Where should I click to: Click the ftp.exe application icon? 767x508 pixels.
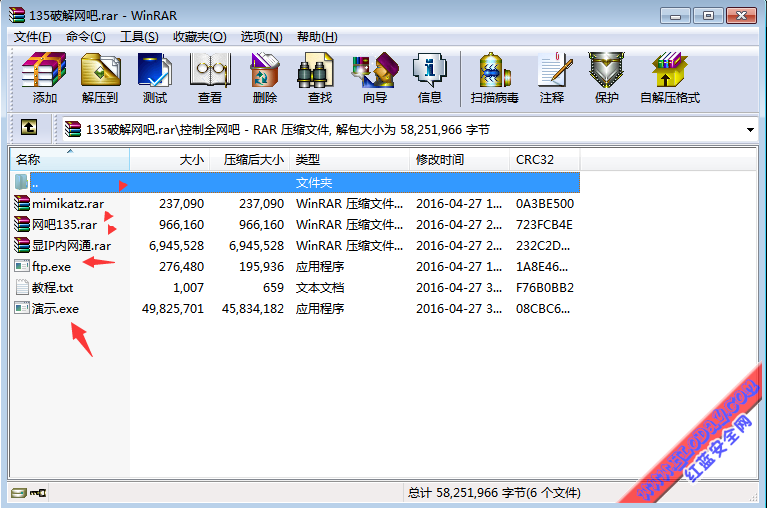point(22,266)
